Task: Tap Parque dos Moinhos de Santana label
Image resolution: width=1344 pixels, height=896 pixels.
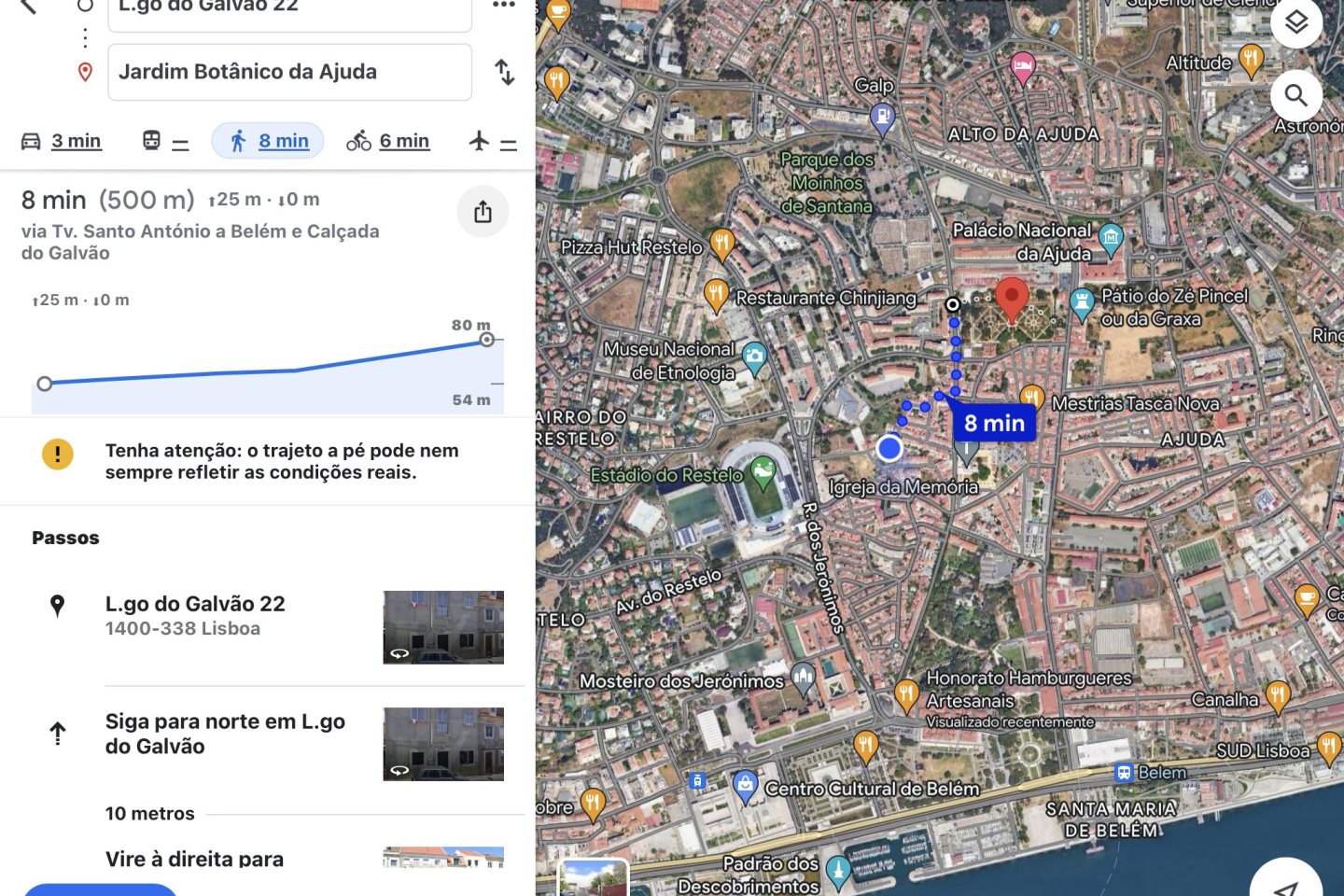Action: 827,183
